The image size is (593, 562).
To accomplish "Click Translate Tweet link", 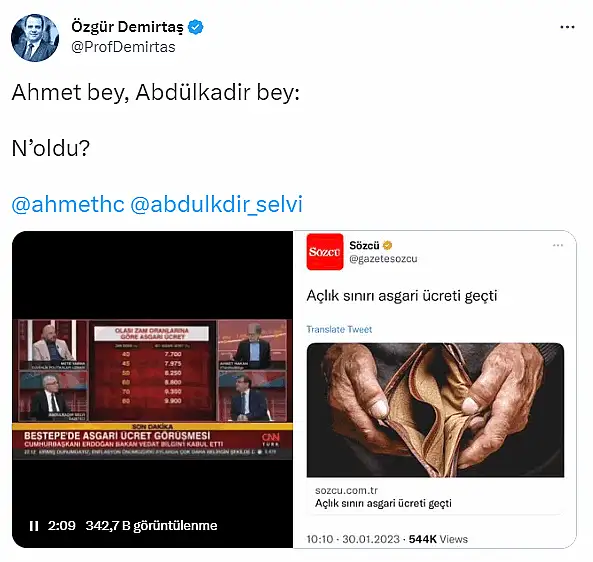I will (339, 329).
